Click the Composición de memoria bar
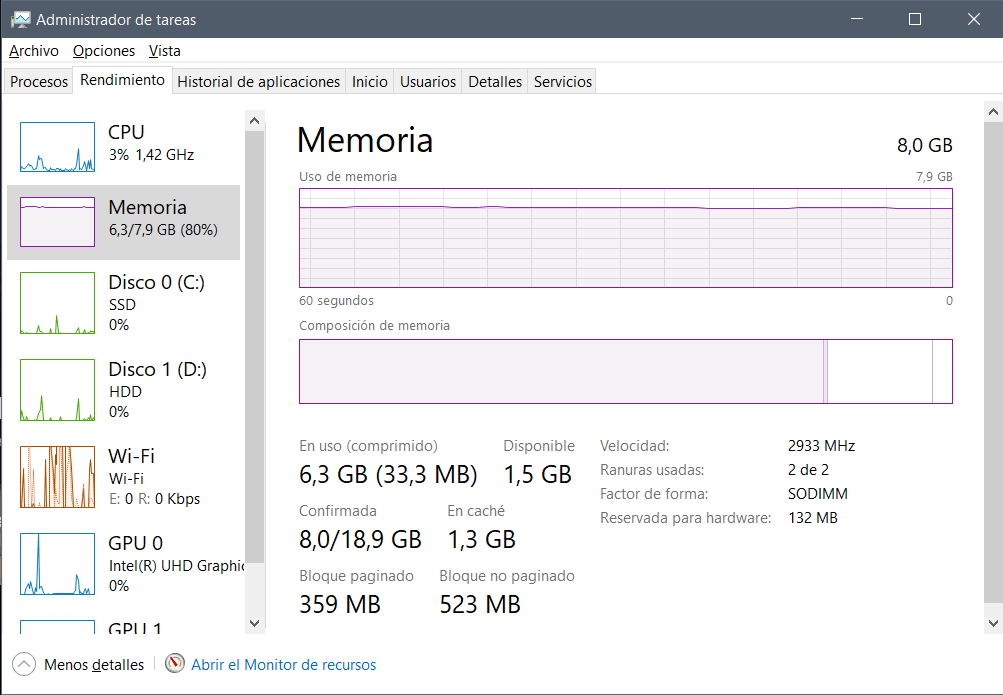 pos(626,371)
